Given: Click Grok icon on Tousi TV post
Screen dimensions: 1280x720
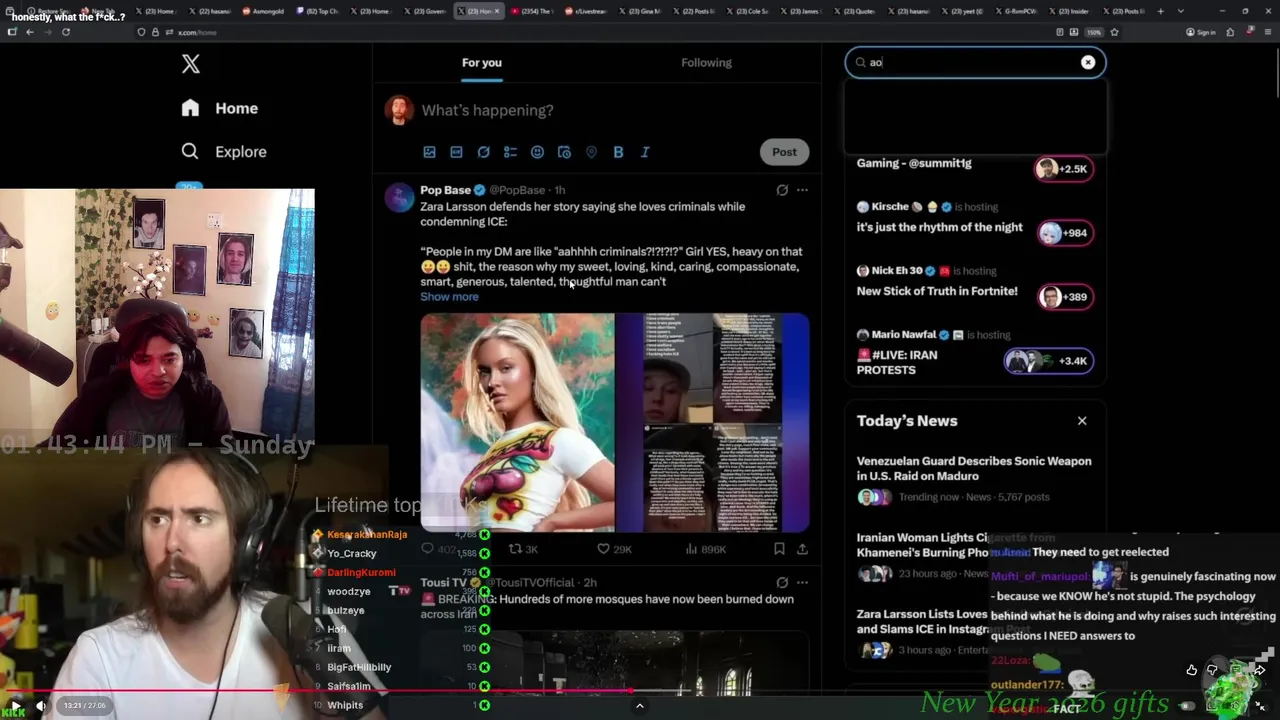Looking at the screenshot, I should click(782, 582).
